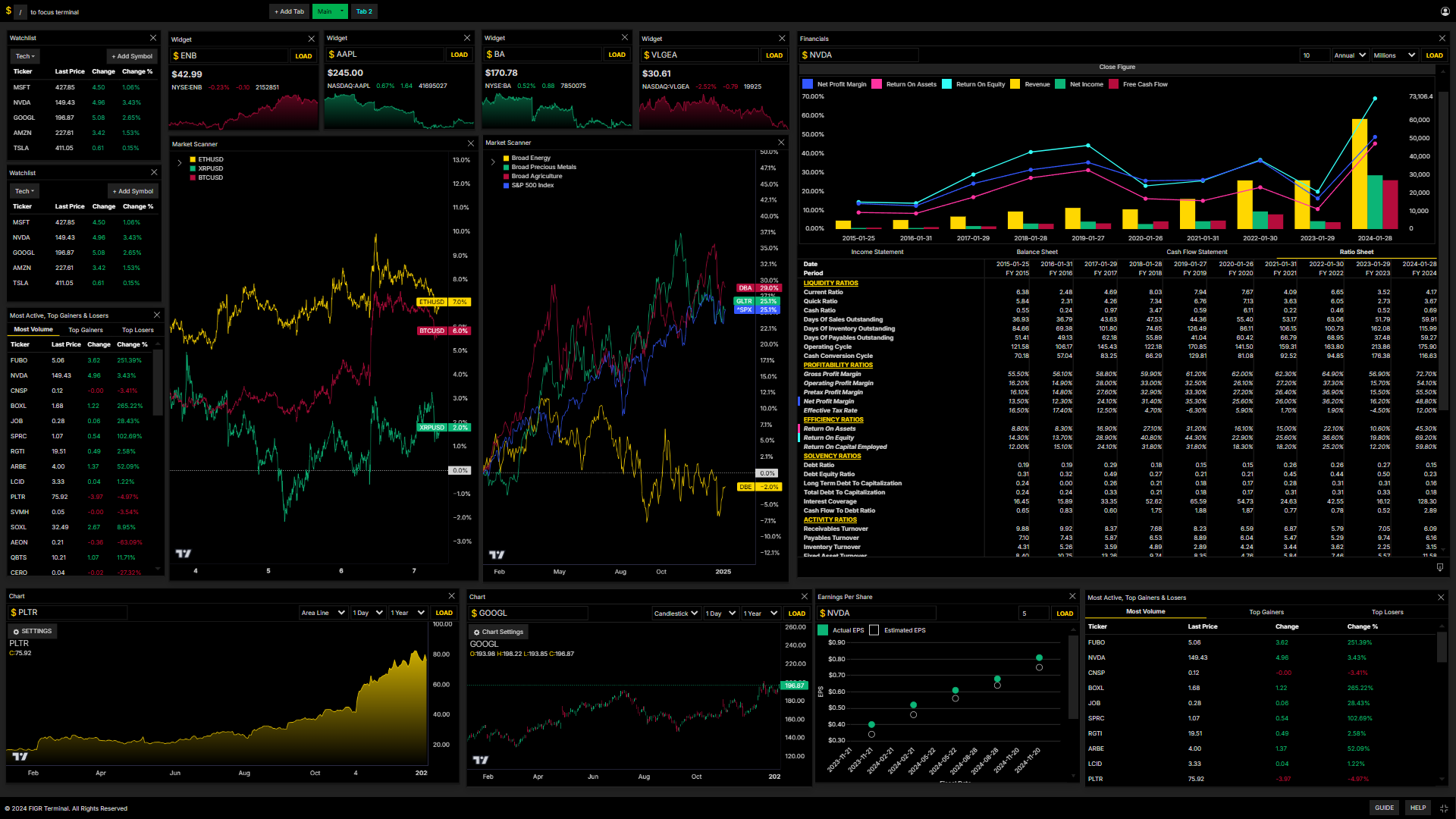Close the top Watchlist panel
This screenshot has height=819, width=1456.
tap(153, 37)
